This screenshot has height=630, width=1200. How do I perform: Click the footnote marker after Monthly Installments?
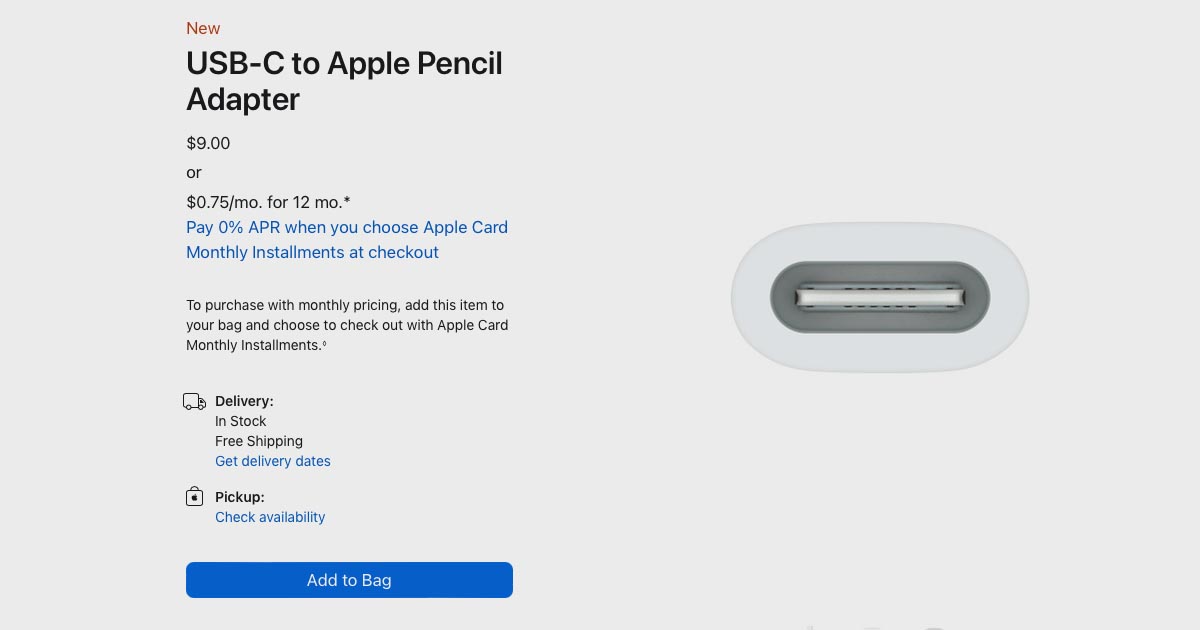(x=324, y=344)
